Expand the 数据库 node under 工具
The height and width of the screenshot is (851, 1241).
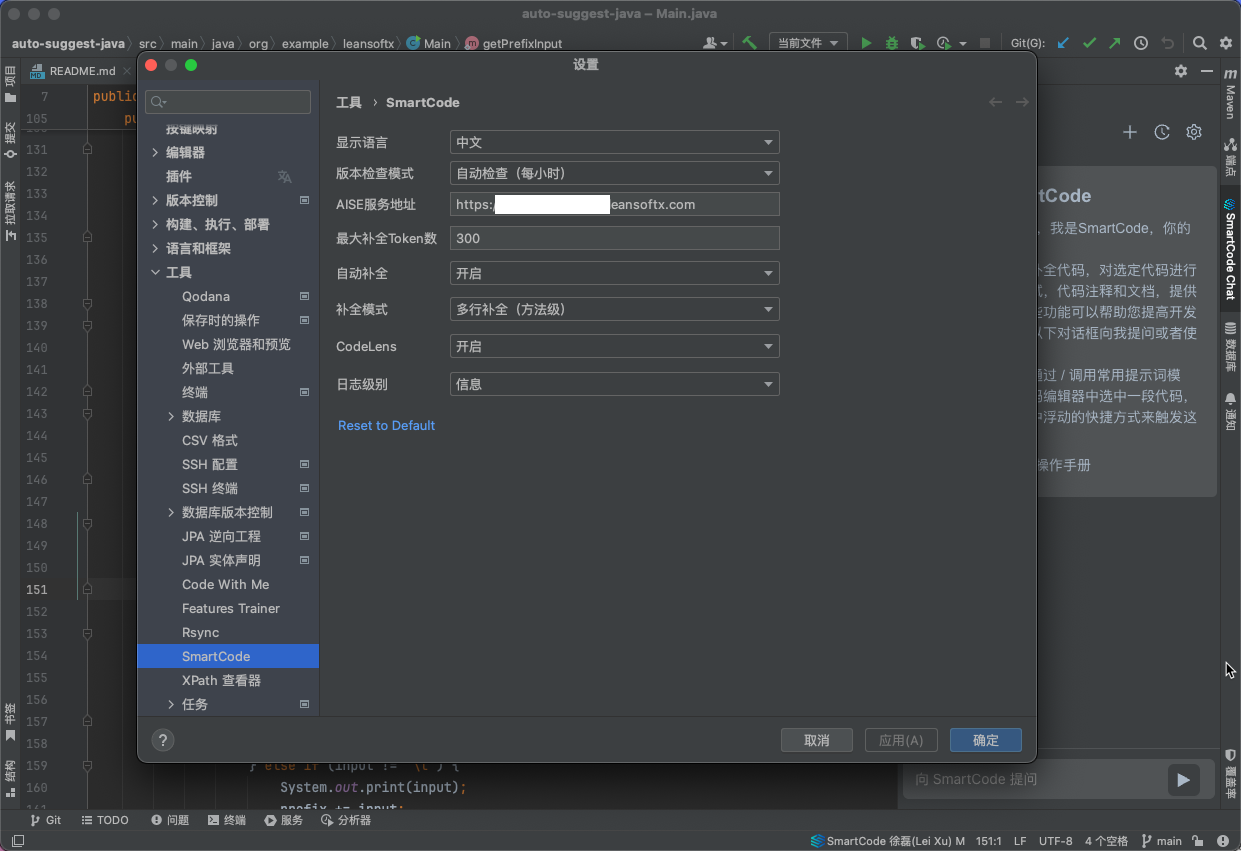[171, 416]
